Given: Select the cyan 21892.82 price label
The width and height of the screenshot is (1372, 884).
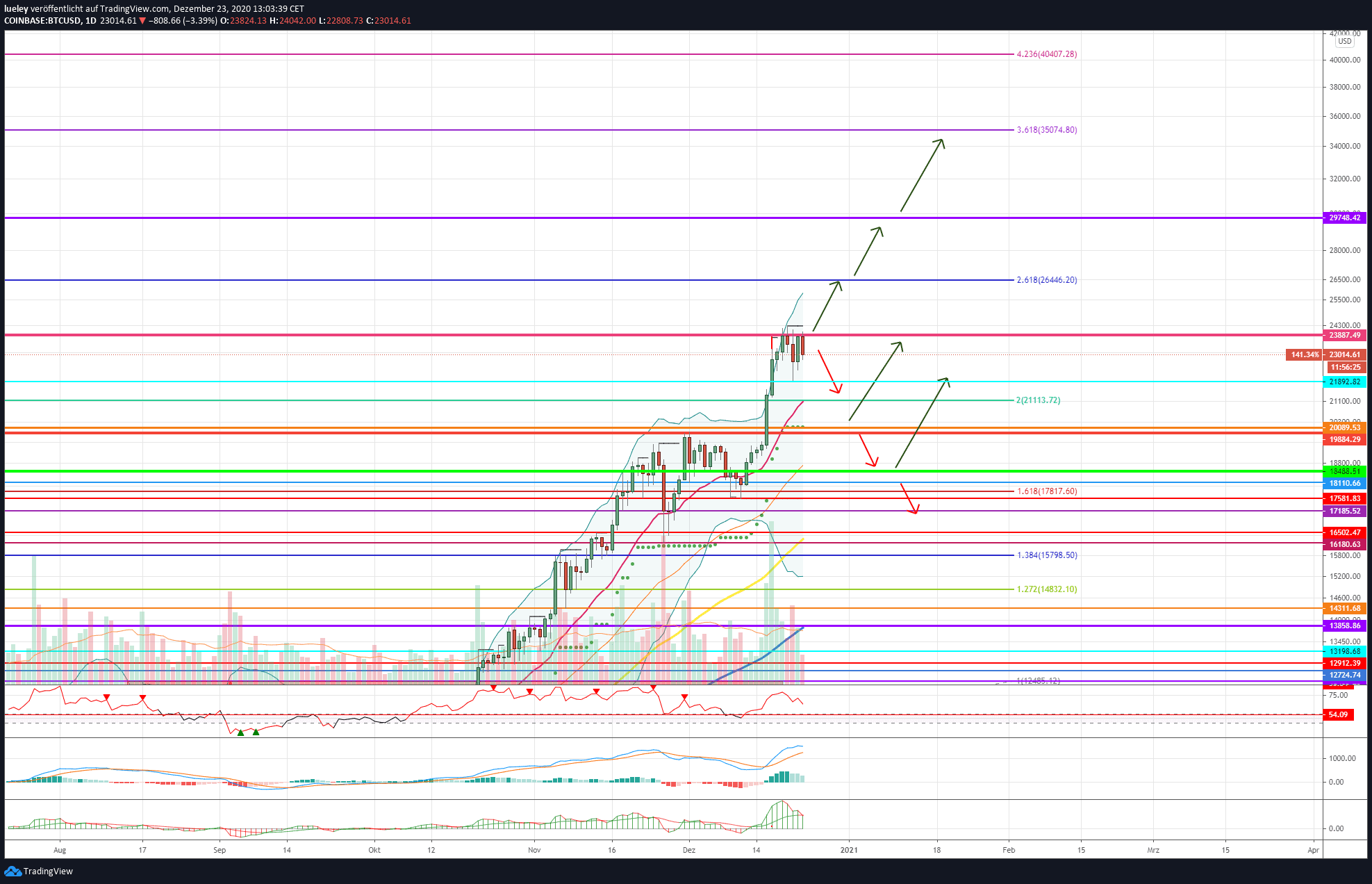Looking at the screenshot, I should tap(1345, 382).
